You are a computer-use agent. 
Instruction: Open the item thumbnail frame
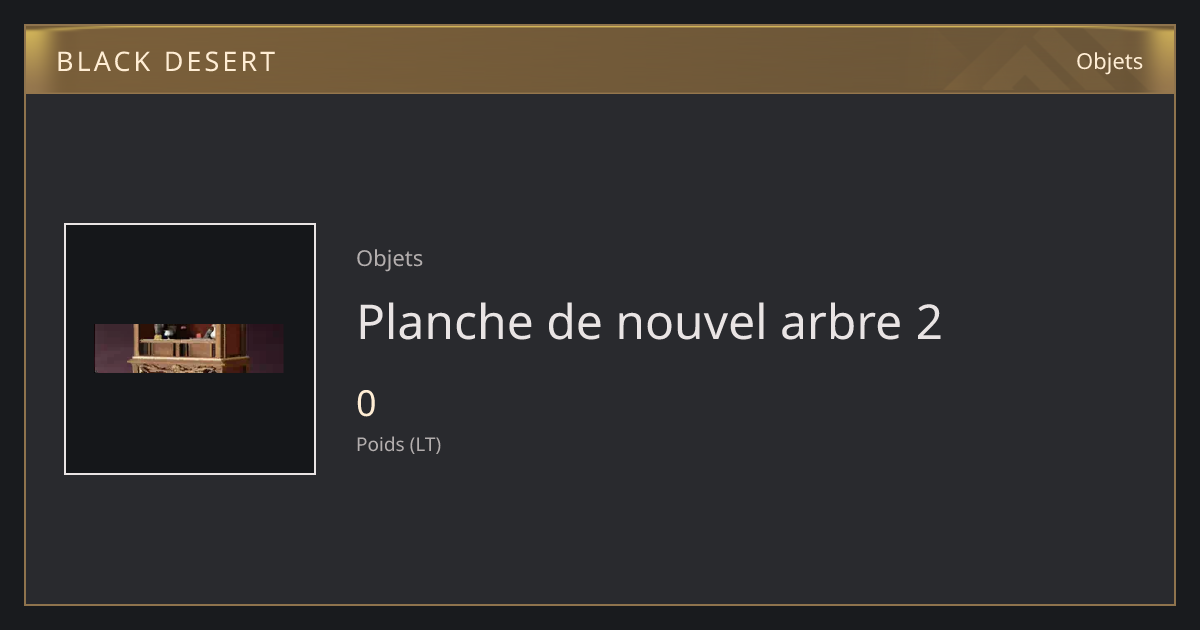(190, 349)
